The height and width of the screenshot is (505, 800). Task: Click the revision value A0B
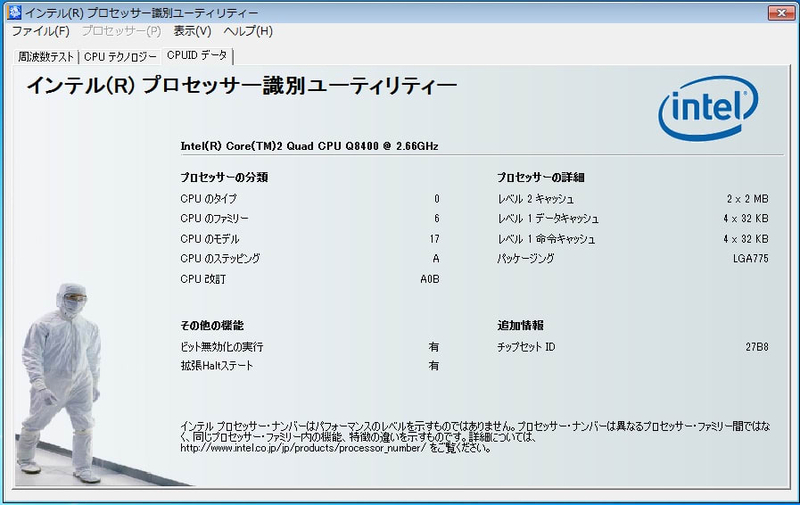click(x=430, y=279)
